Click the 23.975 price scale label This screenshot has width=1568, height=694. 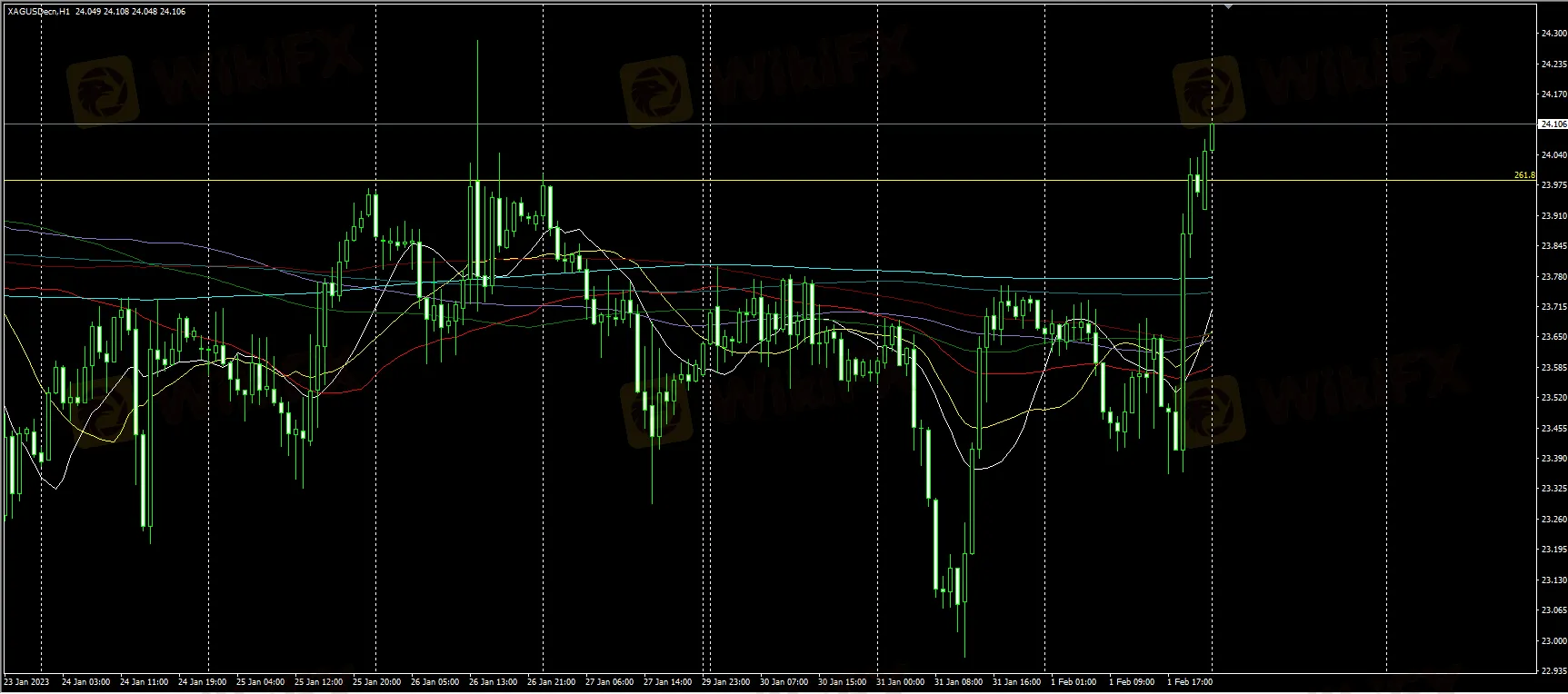click(1553, 185)
